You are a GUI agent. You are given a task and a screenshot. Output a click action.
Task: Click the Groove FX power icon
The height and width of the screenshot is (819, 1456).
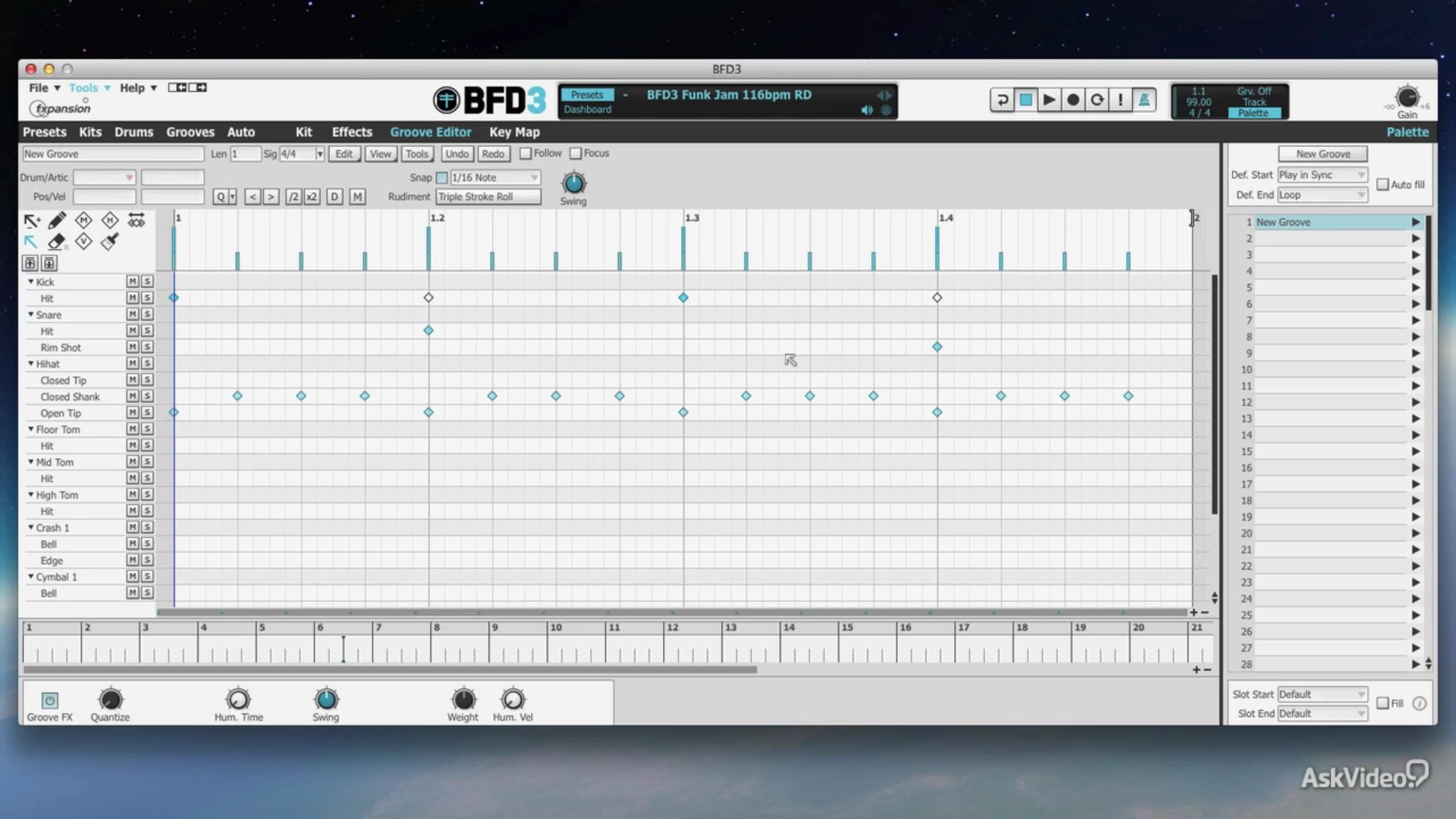(x=49, y=700)
